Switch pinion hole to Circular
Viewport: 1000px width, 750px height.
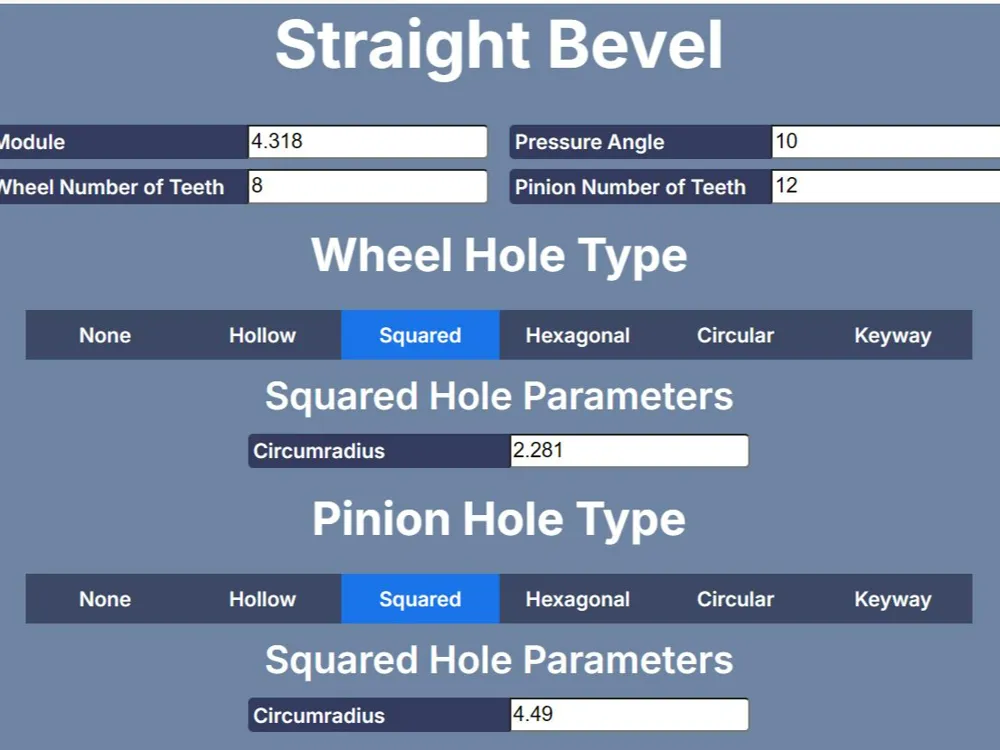pos(735,599)
